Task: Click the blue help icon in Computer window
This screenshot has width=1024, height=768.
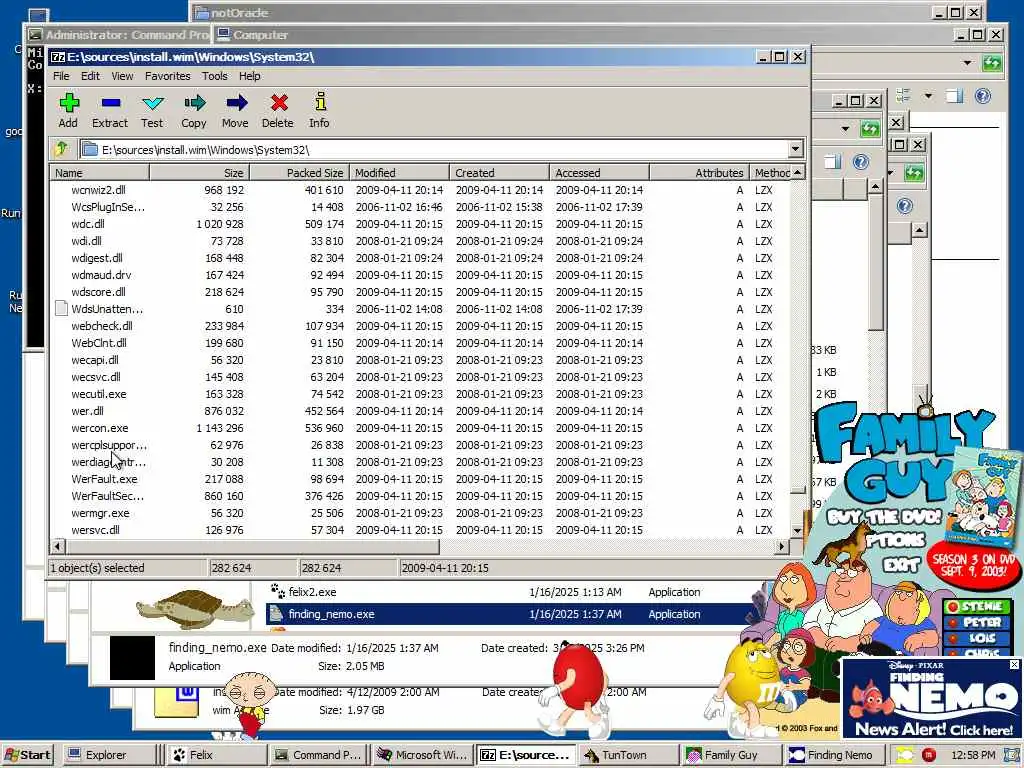Action: [x=982, y=97]
